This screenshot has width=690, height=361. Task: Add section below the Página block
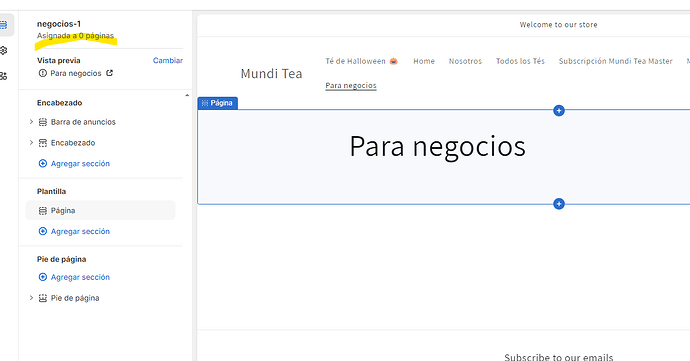[x=559, y=204]
